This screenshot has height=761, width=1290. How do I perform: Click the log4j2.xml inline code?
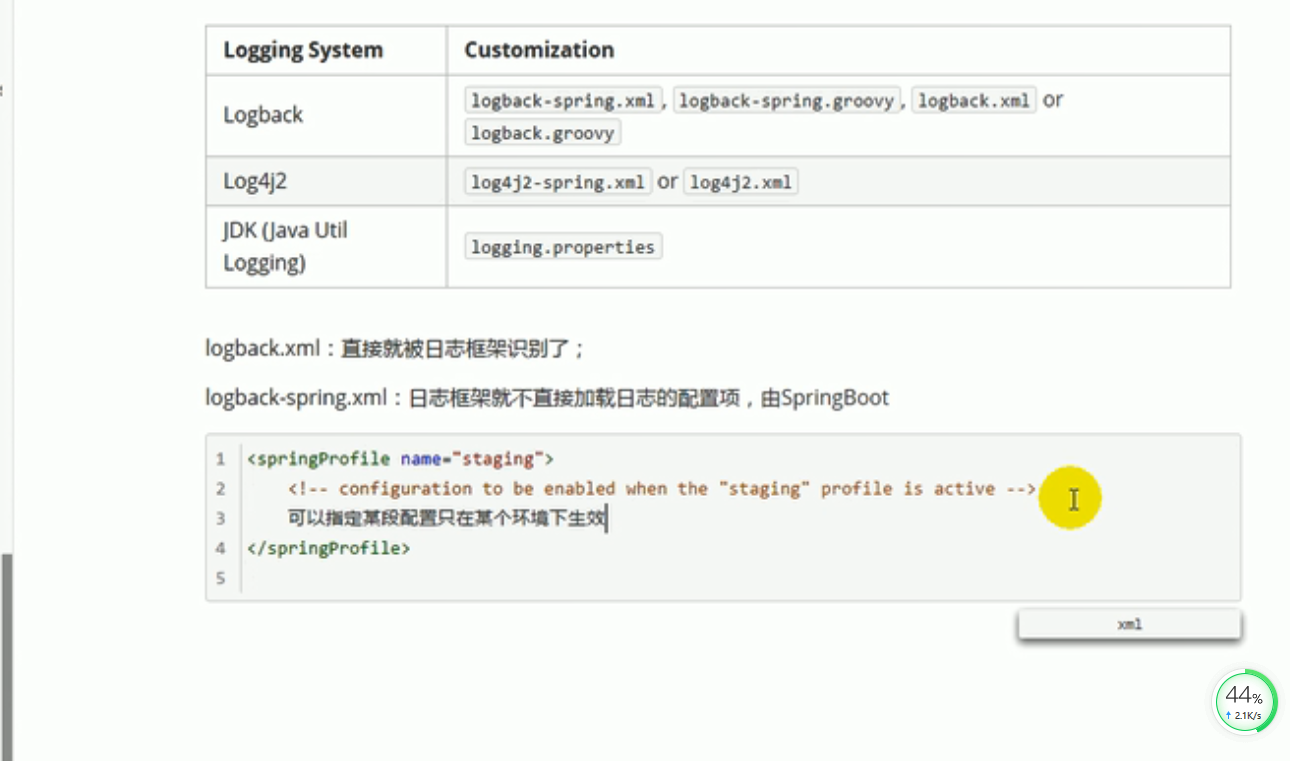740,183
